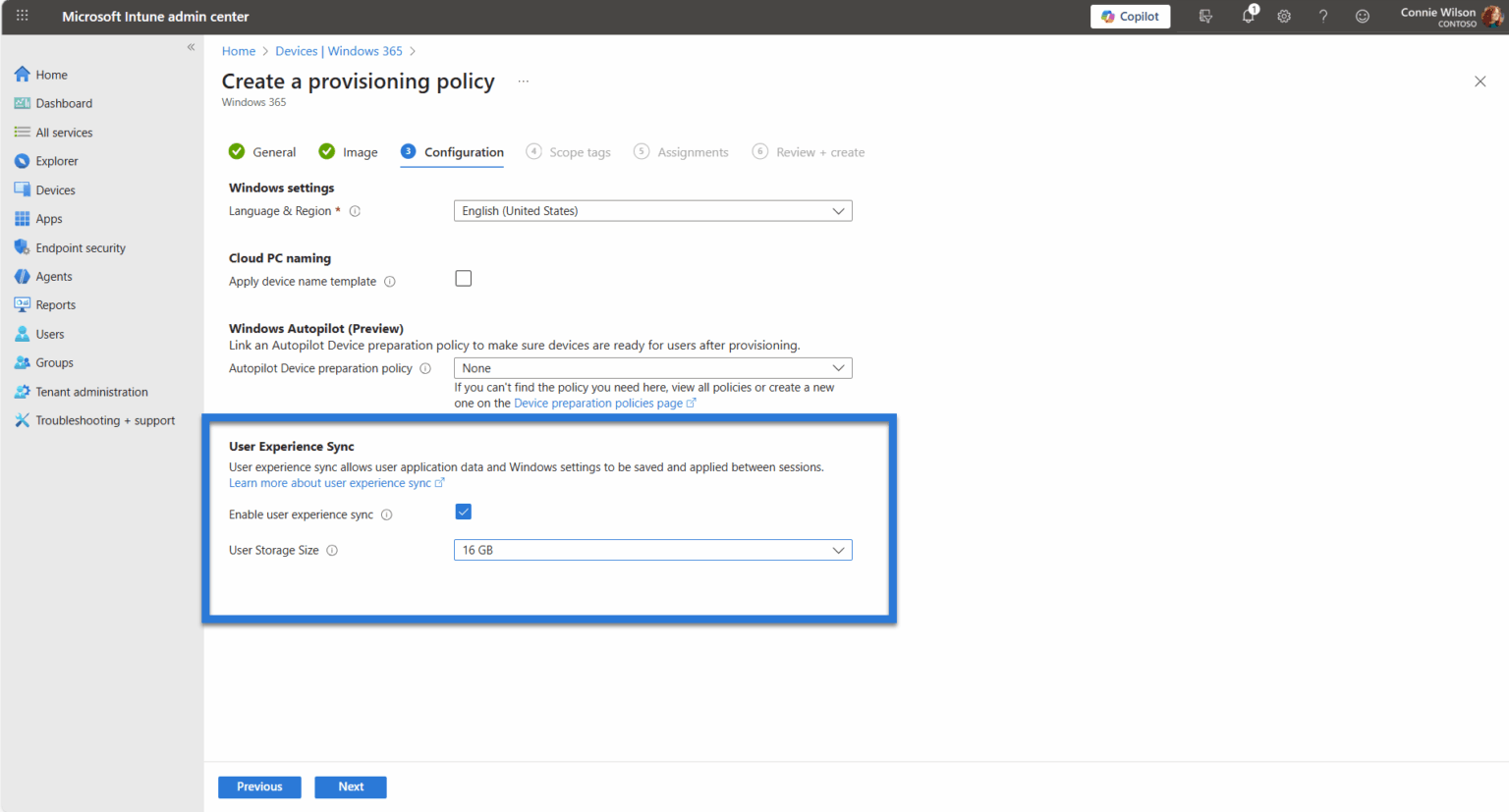Image resolution: width=1509 pixels, height=812 pixels.
Task: Open the feedback smiley icon
Action: coord(1363,16)
